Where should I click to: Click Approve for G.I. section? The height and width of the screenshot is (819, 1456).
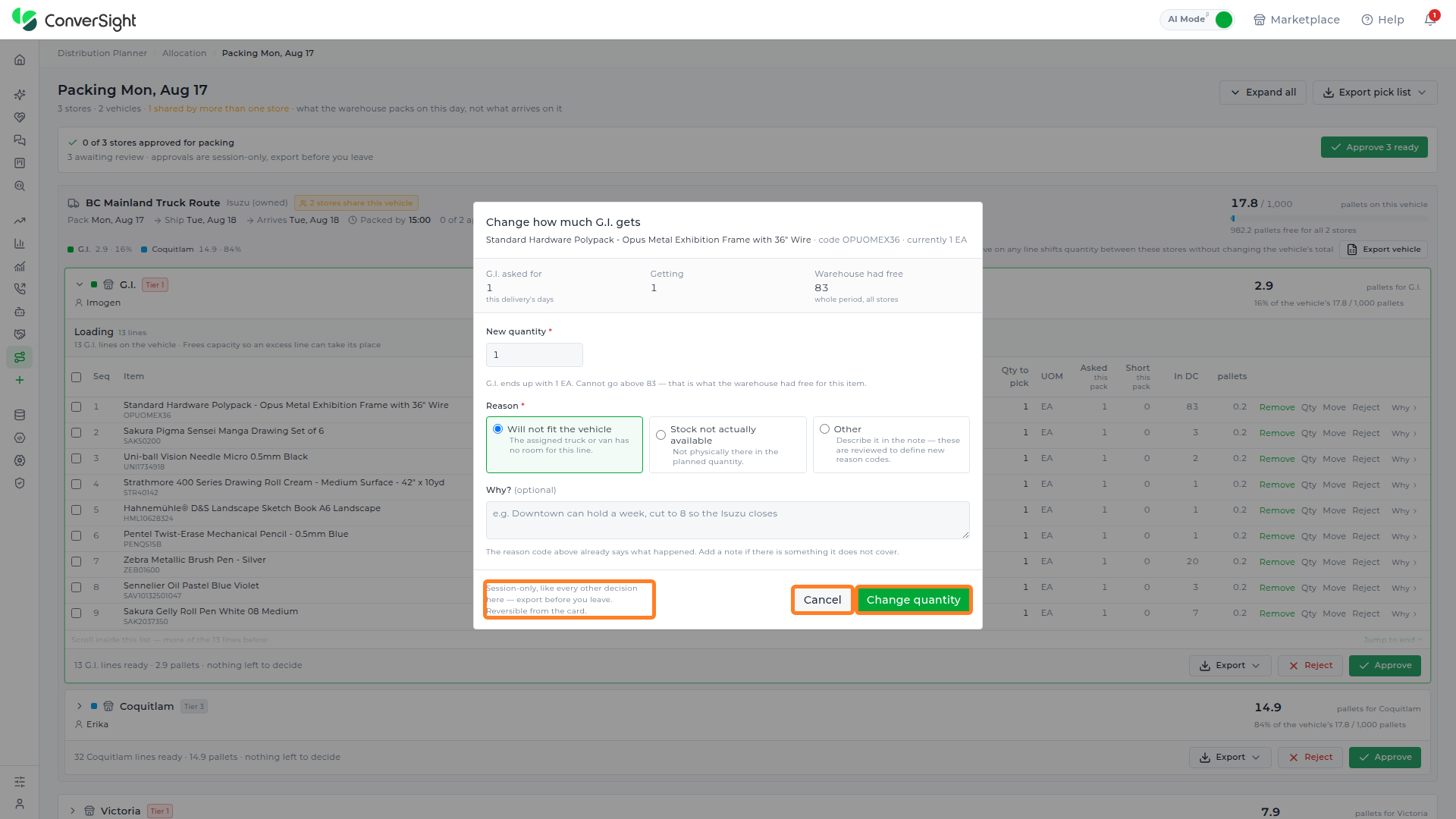point(1385,666)
